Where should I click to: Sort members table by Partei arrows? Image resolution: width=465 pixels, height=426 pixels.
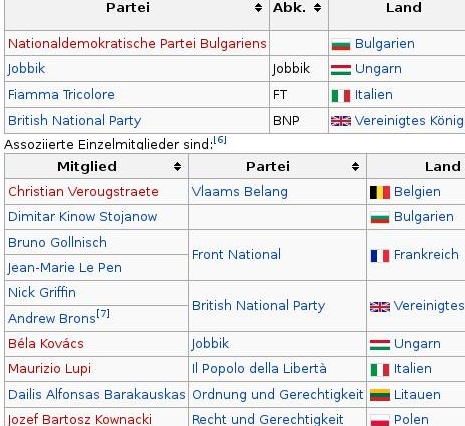(355, 166)
